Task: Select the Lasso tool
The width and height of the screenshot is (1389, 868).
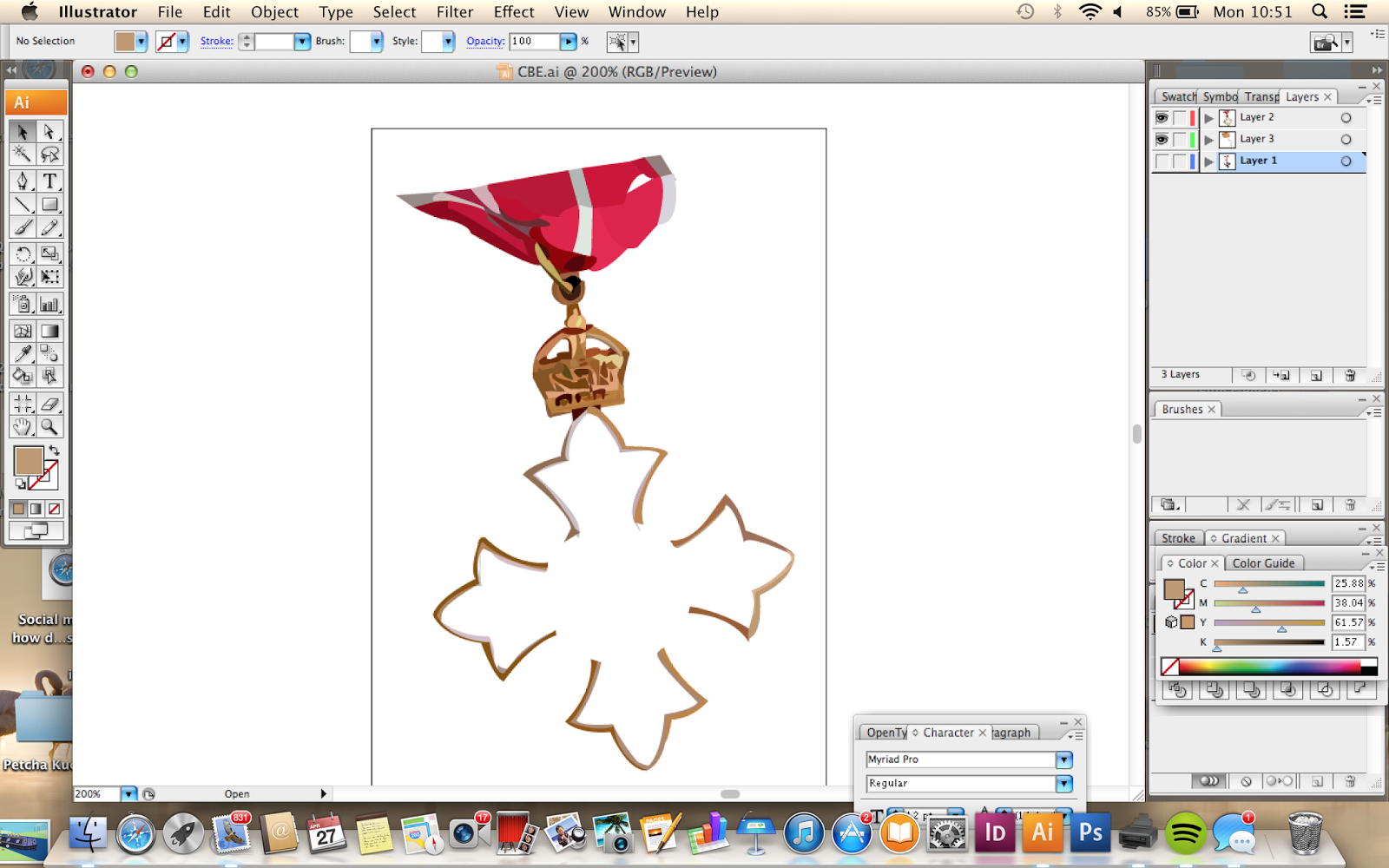Action: coord(49,154)
